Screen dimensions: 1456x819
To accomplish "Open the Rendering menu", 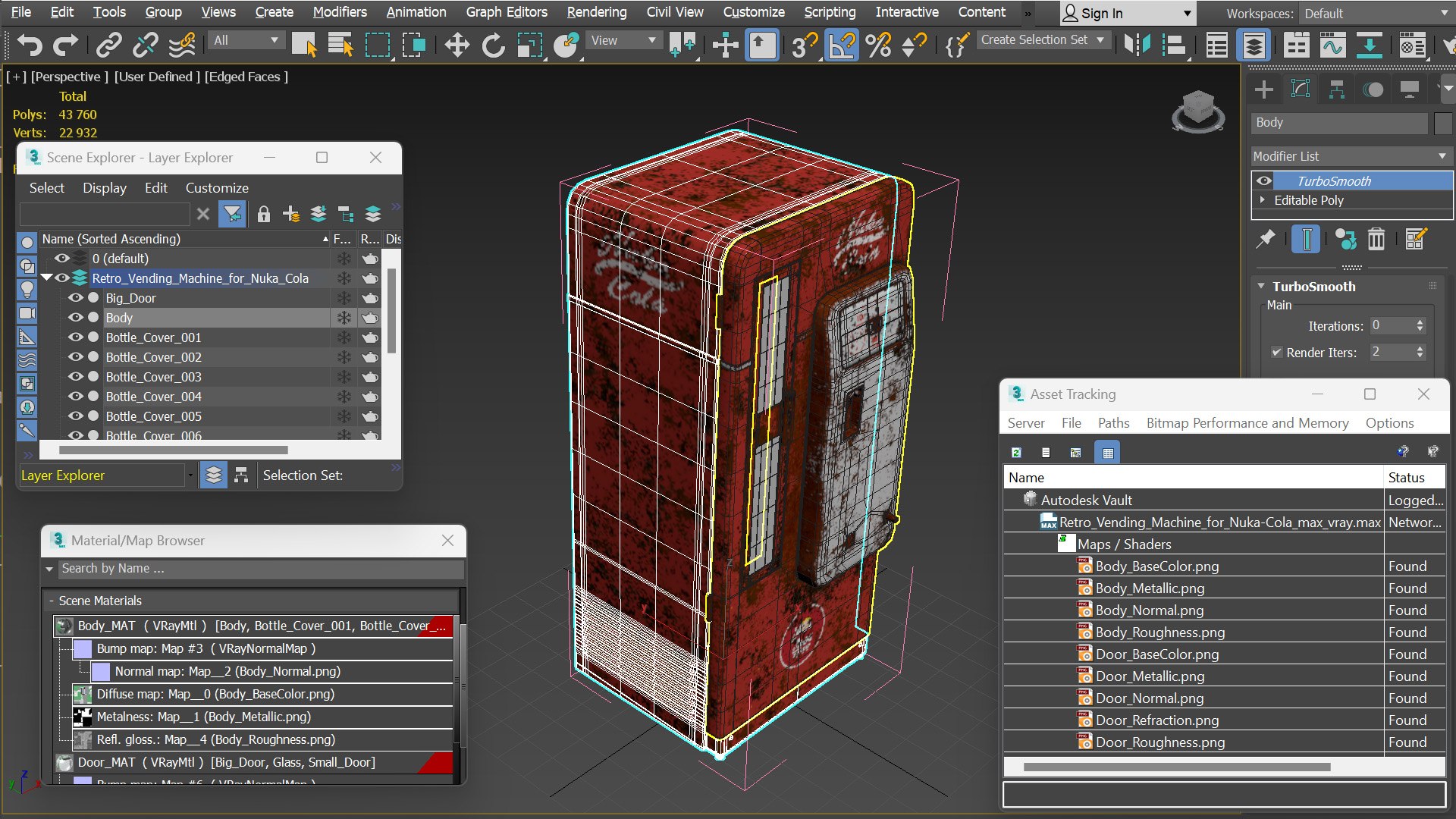I will pos(597,12).
